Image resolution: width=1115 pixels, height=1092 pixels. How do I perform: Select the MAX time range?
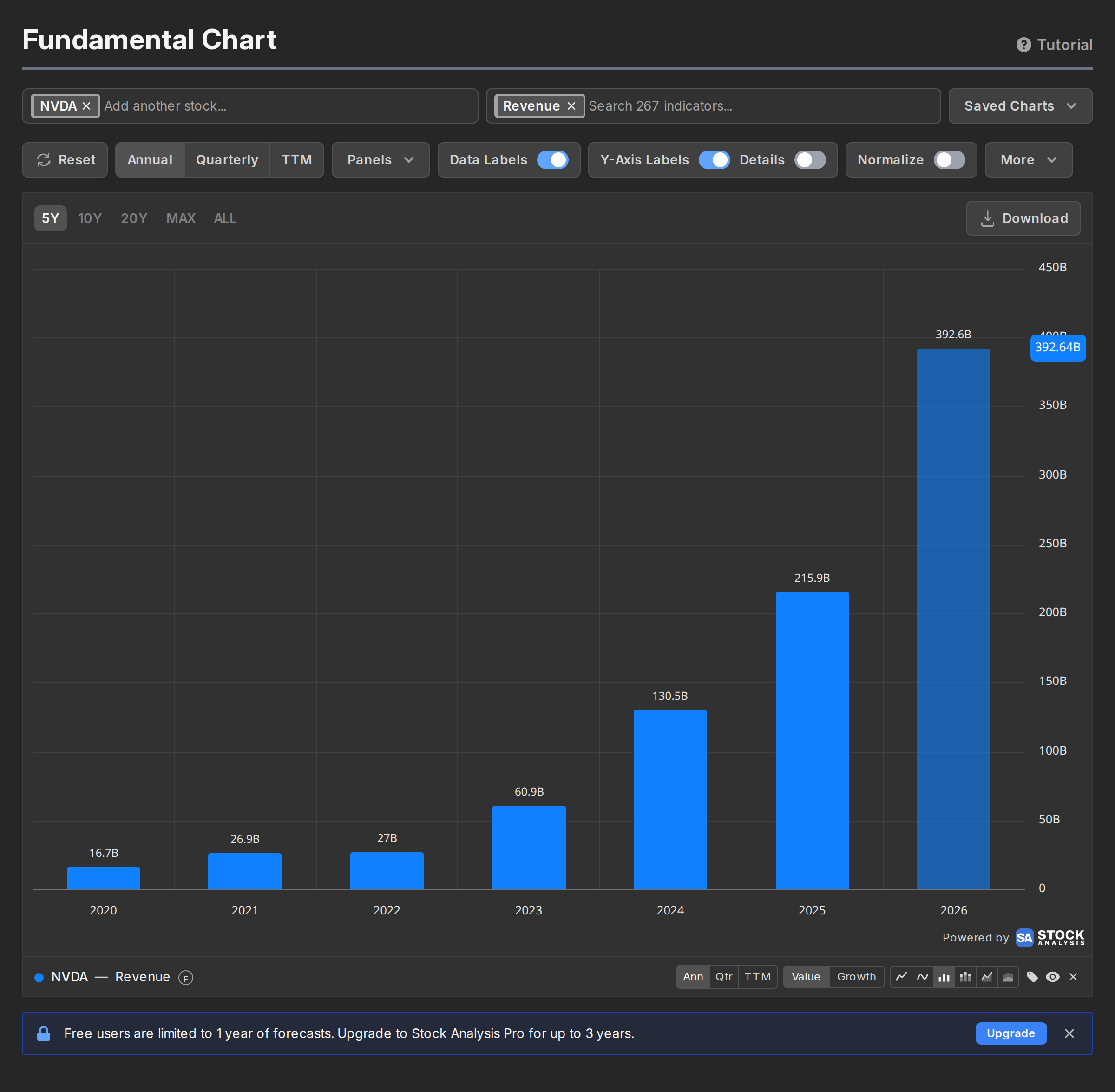tap(181, 218)
